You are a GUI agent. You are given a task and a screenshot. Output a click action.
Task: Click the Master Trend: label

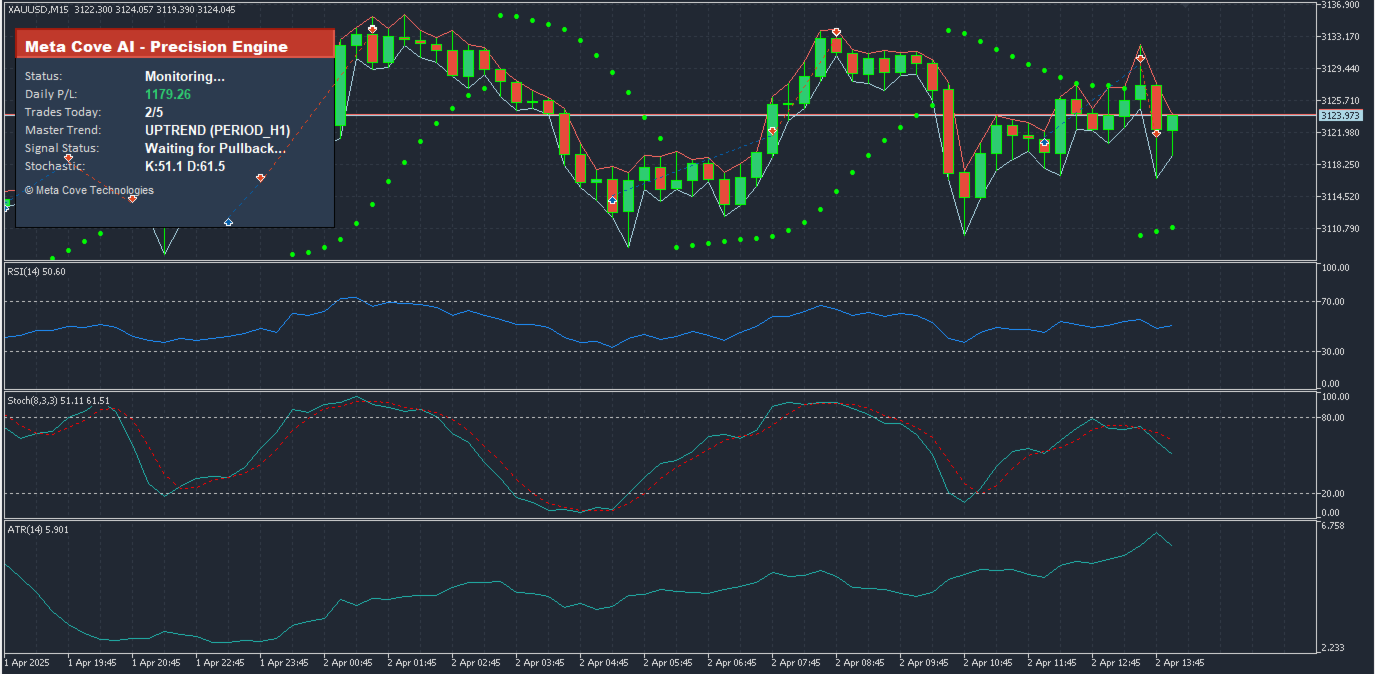(x=63, y=130)
